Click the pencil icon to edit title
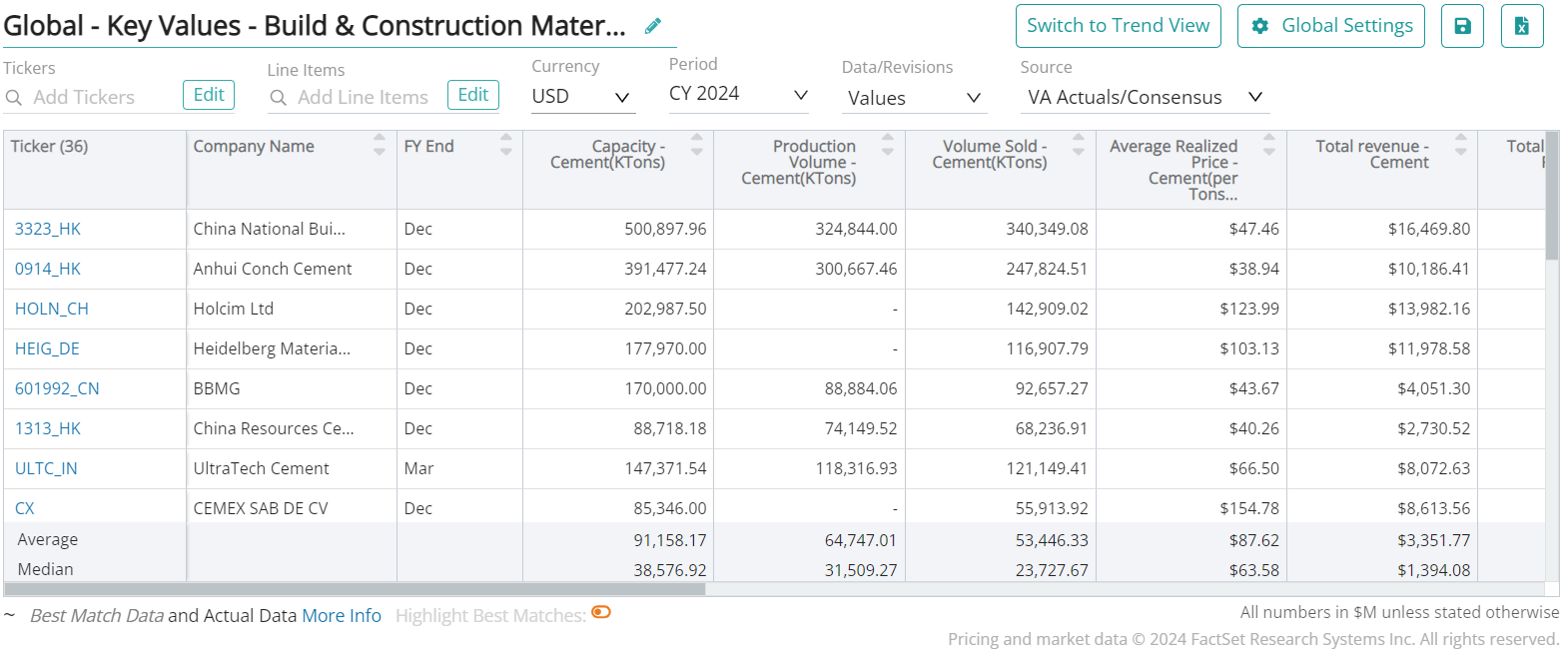Screen dimensions: 1568x654 [653, 26]
